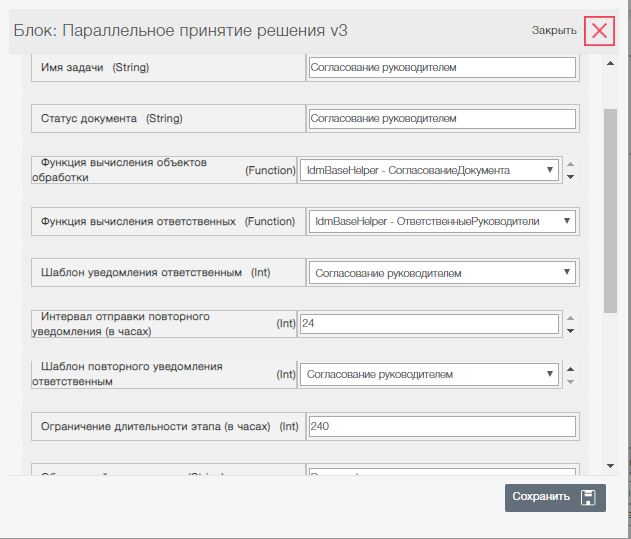Close the block dialog with red X

pyautogui.click(x=599, y=30)
